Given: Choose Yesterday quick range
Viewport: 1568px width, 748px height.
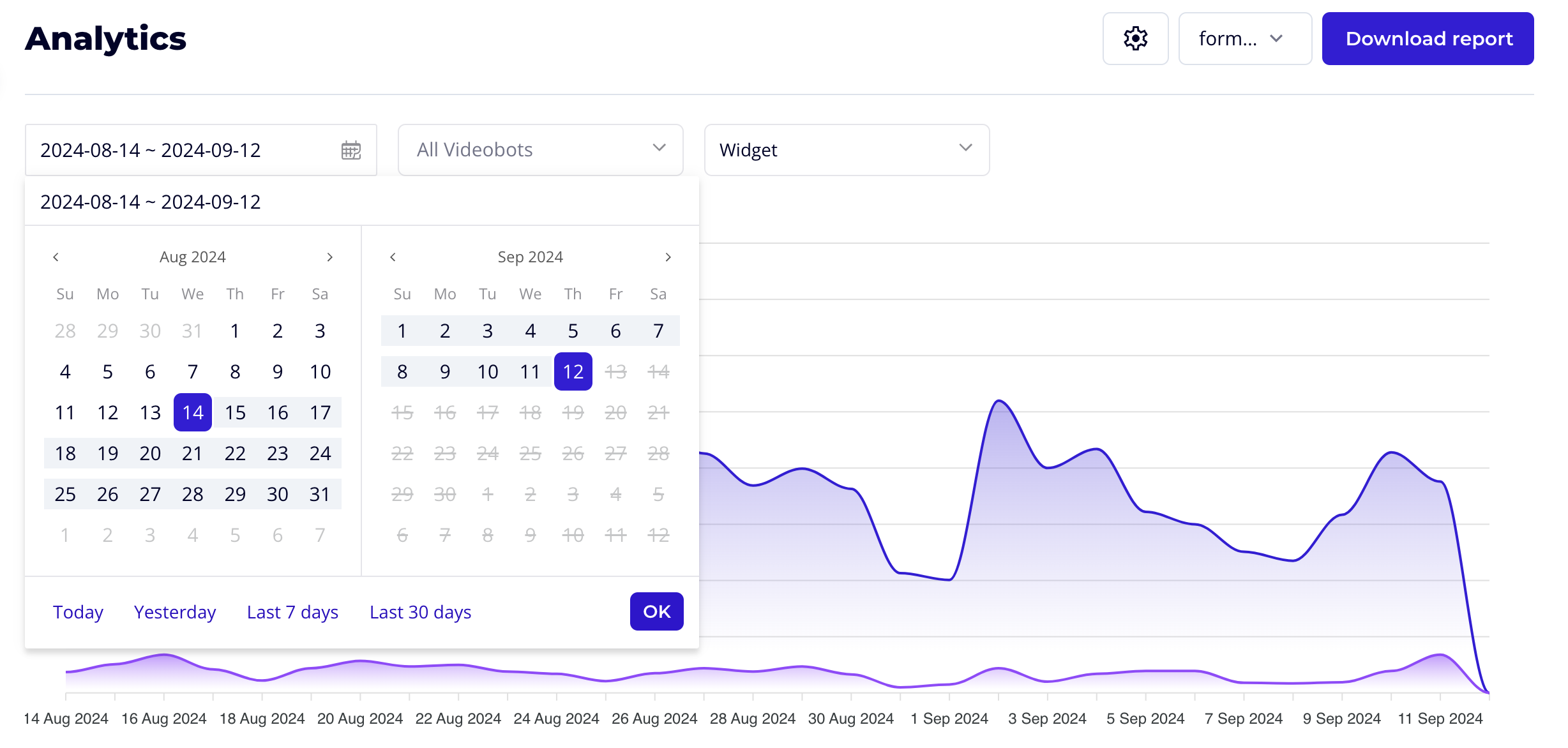Looking at the screenshot, I should pos(175,612).
